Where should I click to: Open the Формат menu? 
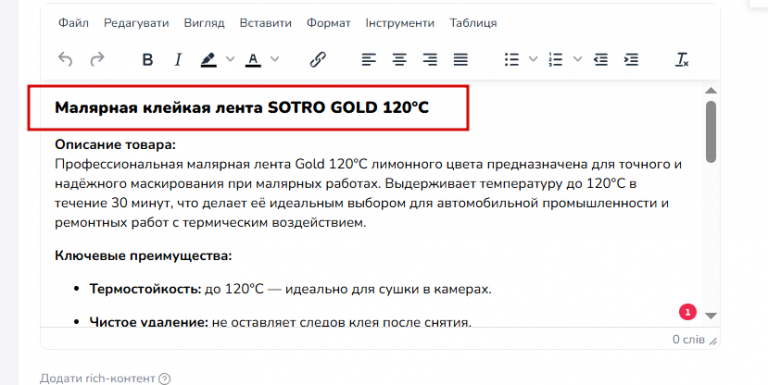coord(329,23)
